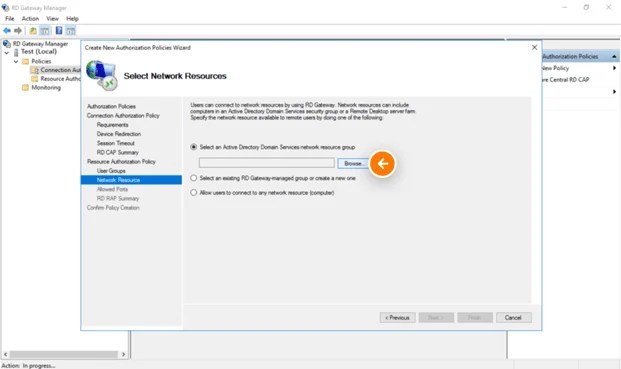Click New Policy action entry

point(556,68)
